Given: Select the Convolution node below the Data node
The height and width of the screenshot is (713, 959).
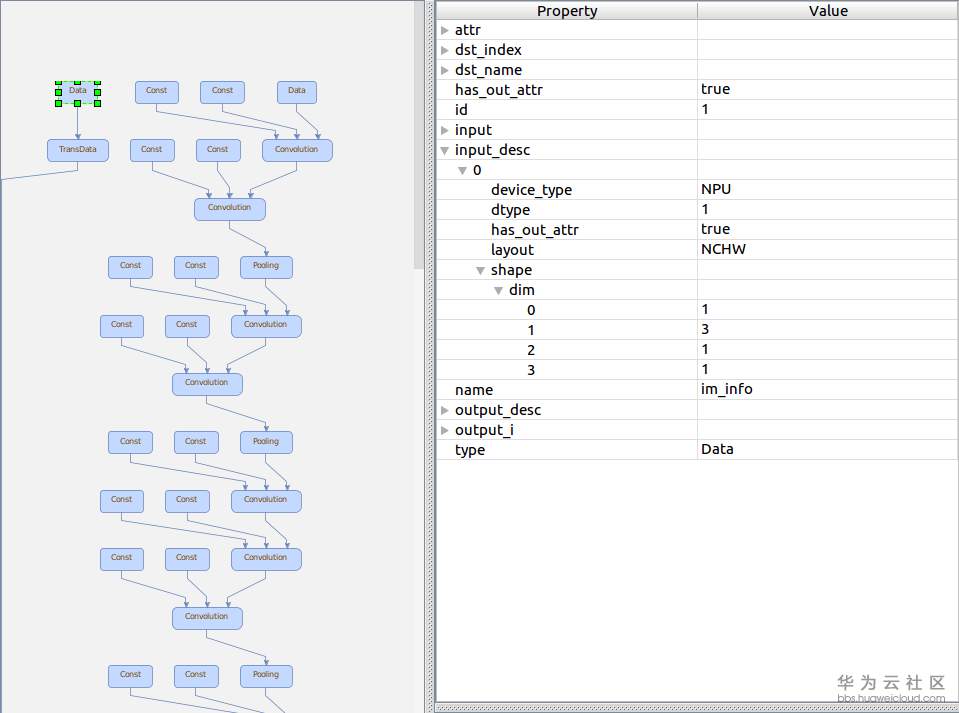Looking at the screenshot, I should 297,150.
